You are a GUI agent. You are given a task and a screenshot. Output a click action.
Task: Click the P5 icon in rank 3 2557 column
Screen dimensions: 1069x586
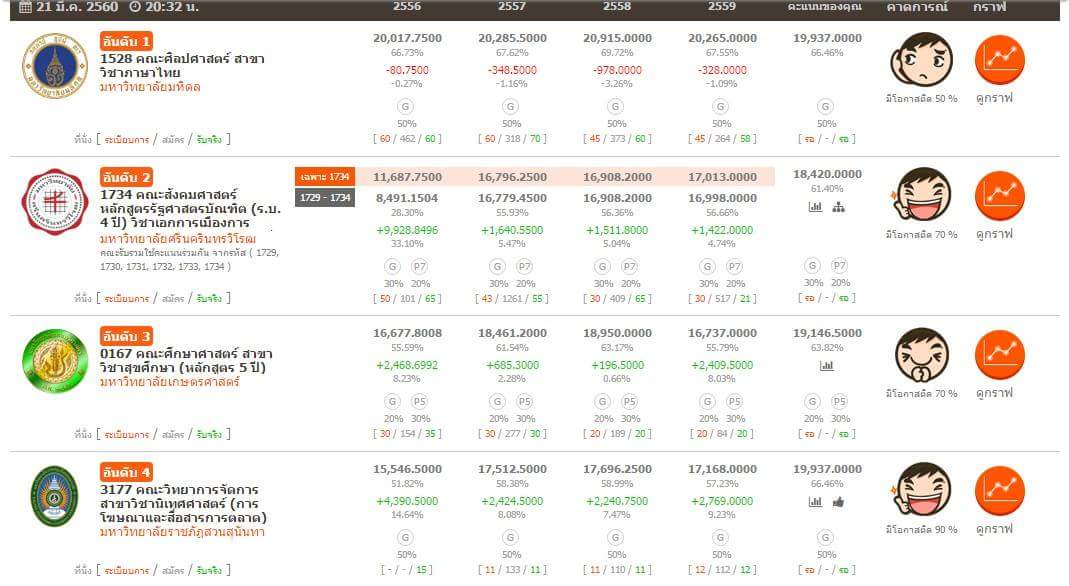point(524,401)
